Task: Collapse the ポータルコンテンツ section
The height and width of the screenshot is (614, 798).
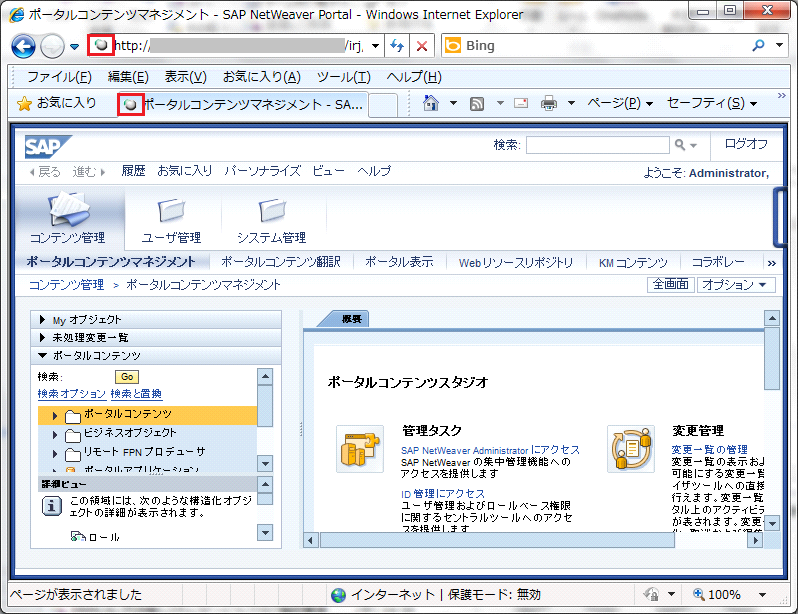Action: (x=42, y=355)
